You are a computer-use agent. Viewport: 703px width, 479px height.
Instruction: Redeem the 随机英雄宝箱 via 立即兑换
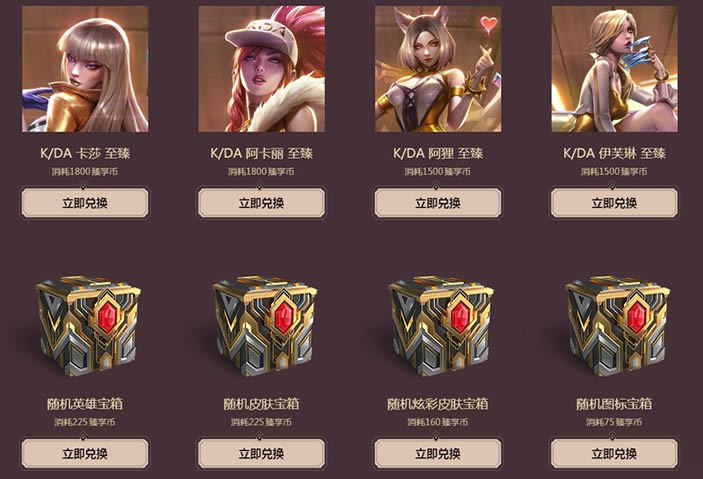85,453
